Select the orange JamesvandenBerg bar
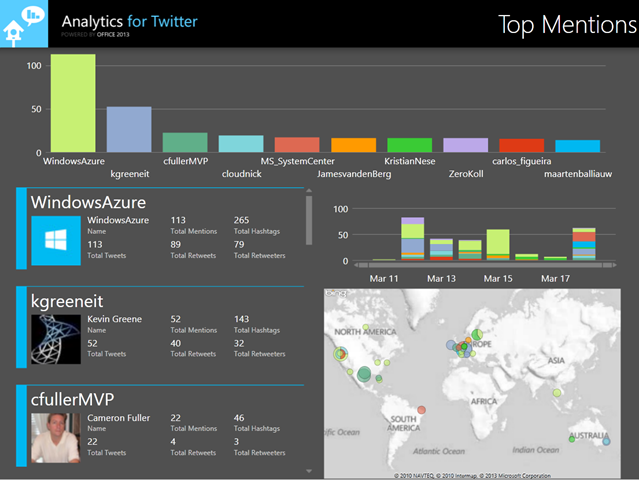Image resolution: width=639 pixels, height=480 pixels. (x=353, y=144)
